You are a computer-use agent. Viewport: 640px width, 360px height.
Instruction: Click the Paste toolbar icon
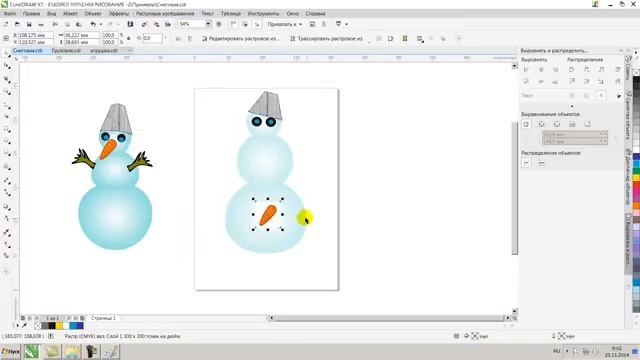78,24
